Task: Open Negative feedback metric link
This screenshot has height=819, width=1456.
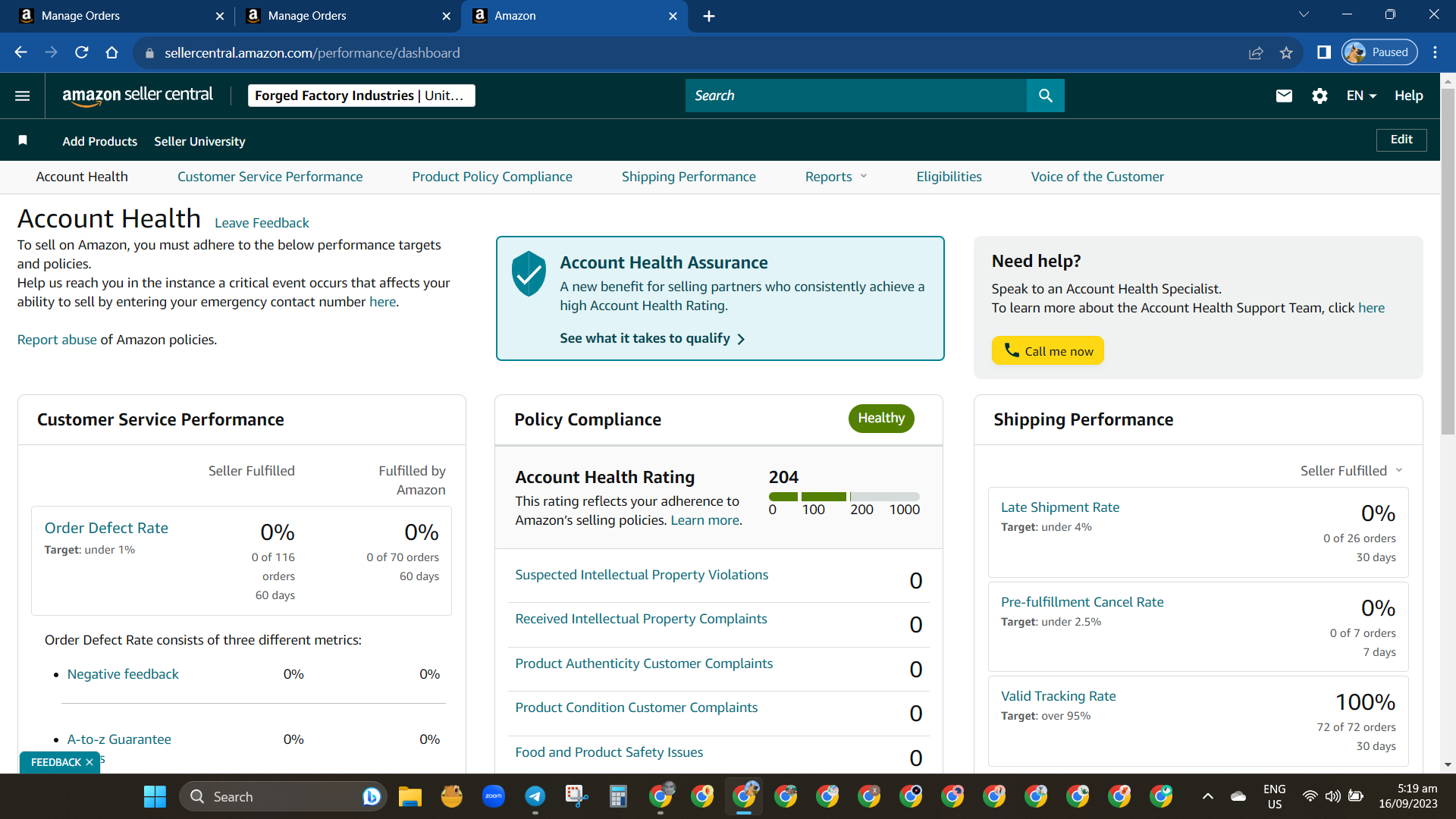Action: point(123,674)
